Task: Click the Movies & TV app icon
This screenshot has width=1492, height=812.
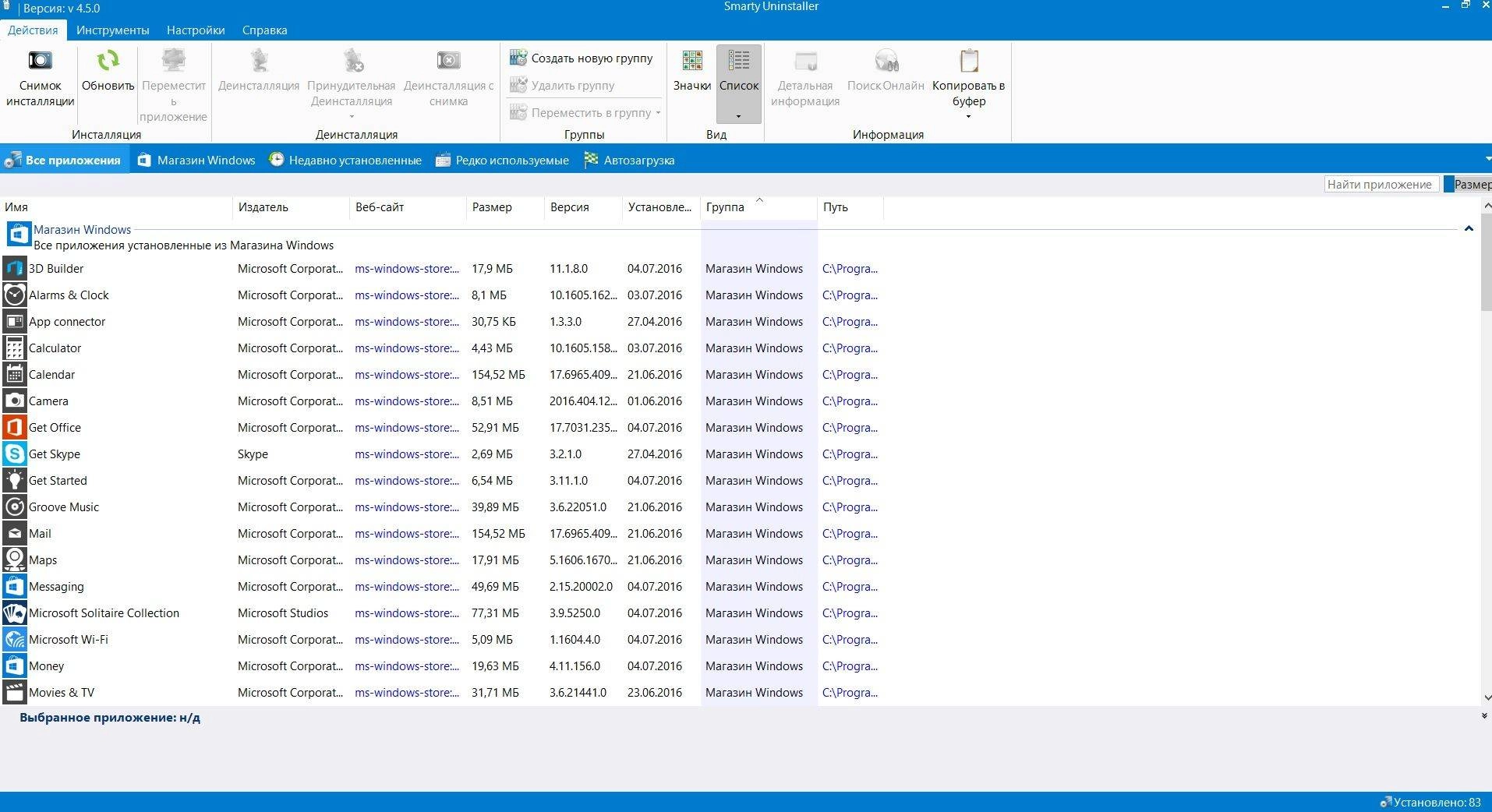Action: tap(15, 693)
